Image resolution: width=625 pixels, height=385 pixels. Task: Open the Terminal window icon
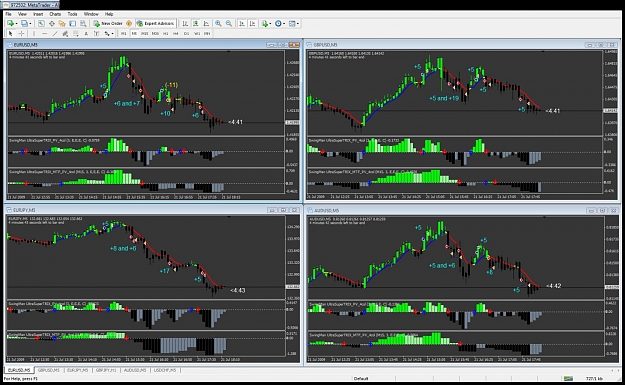click(72, 24)
